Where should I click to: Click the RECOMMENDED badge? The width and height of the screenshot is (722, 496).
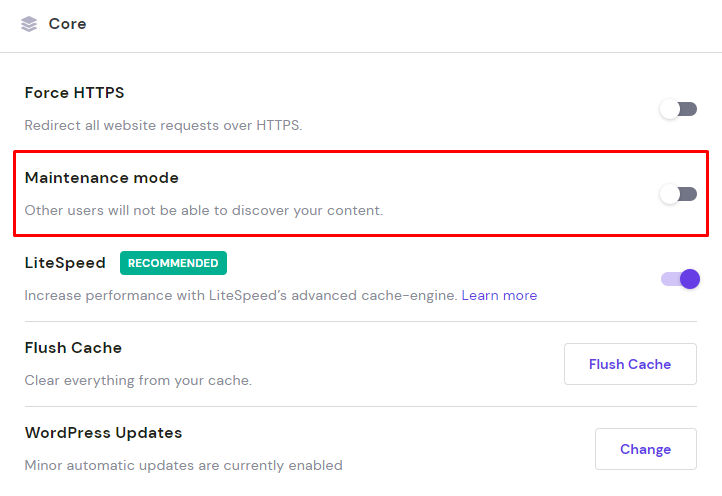tap(173, 263)
